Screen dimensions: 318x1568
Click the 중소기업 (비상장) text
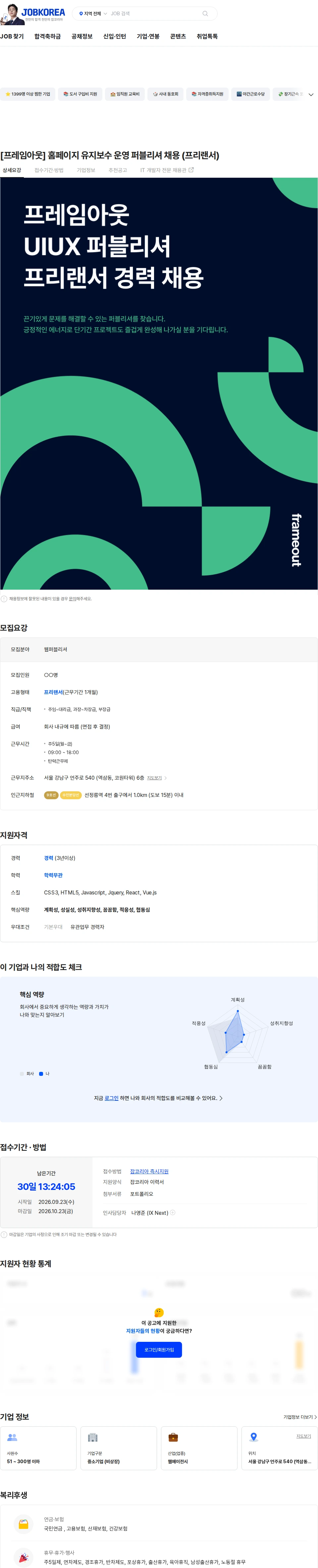pos(103,1462)
